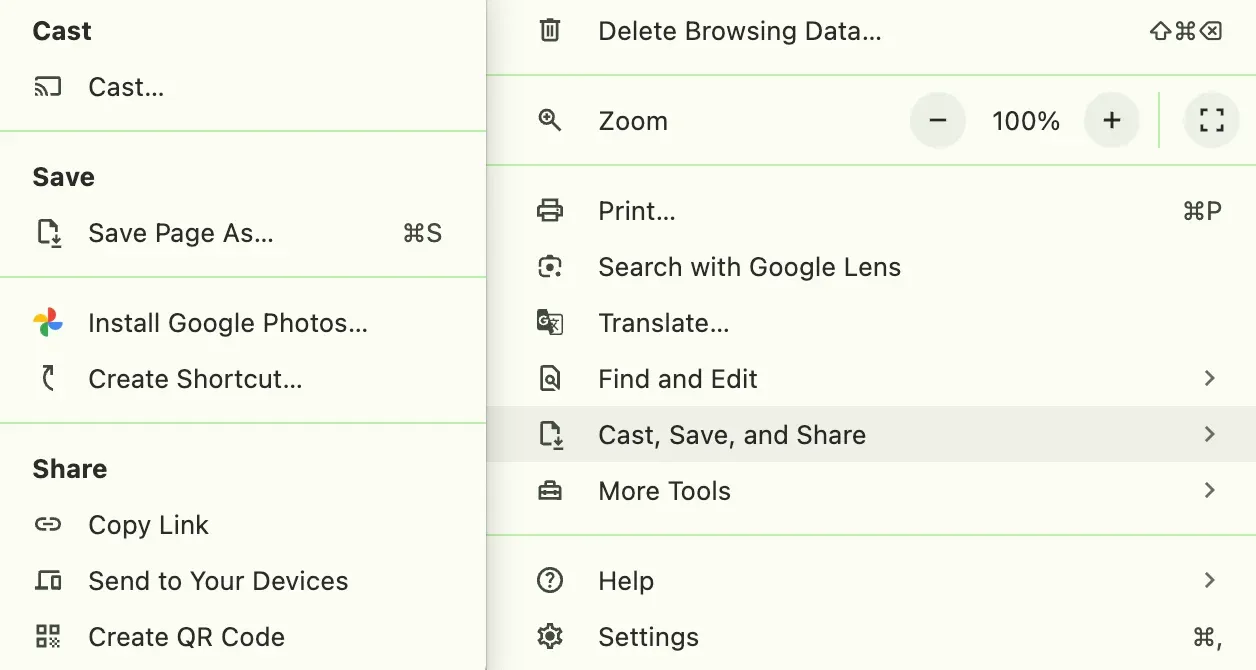Choose Delete Browsing Data…
The image size is (1256, 670).
point(871,31)
